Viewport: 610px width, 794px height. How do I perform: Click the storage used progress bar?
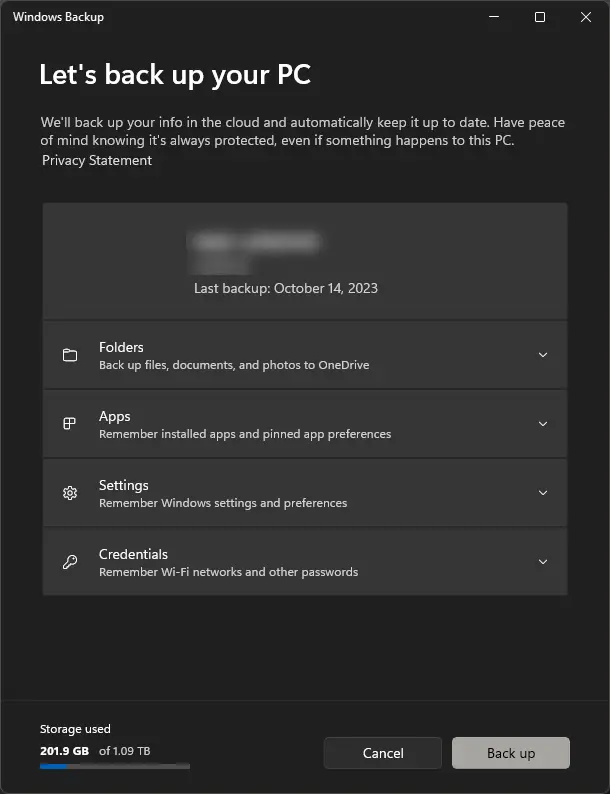pyautogui.click(x=115, y=767)
